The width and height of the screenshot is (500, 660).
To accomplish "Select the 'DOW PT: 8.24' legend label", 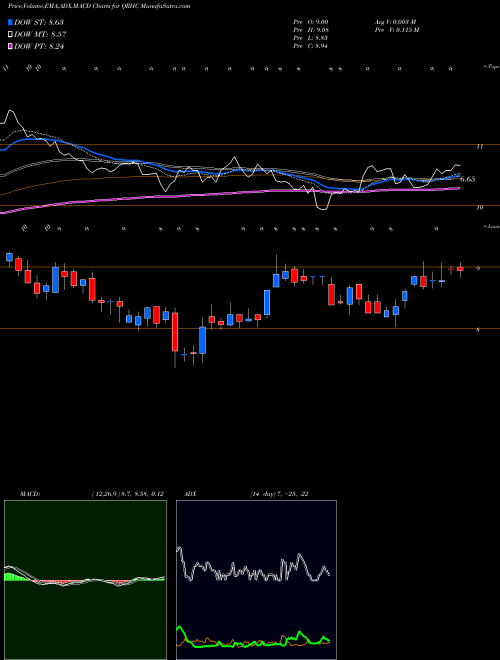I will click(39, 47).
